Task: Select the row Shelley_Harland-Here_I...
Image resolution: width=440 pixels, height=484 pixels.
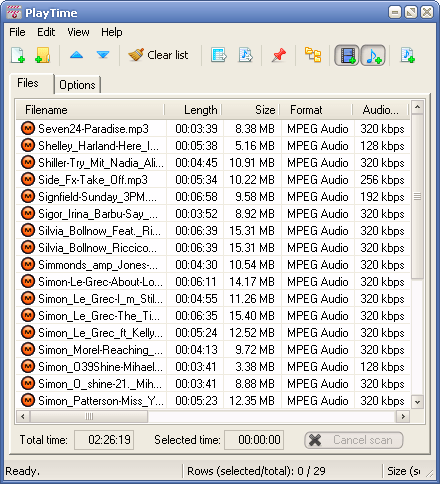Action: pyautogui.click(x=213, y=146)
